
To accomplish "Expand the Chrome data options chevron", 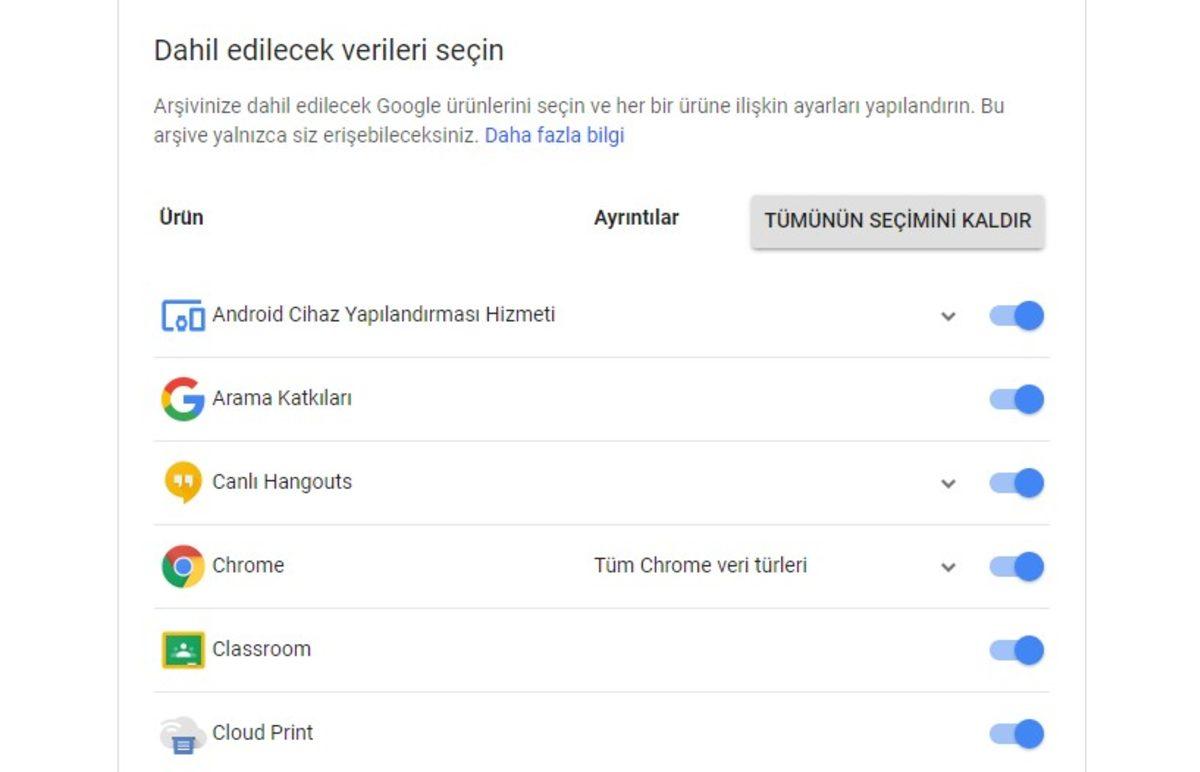I will pos(946,566).
